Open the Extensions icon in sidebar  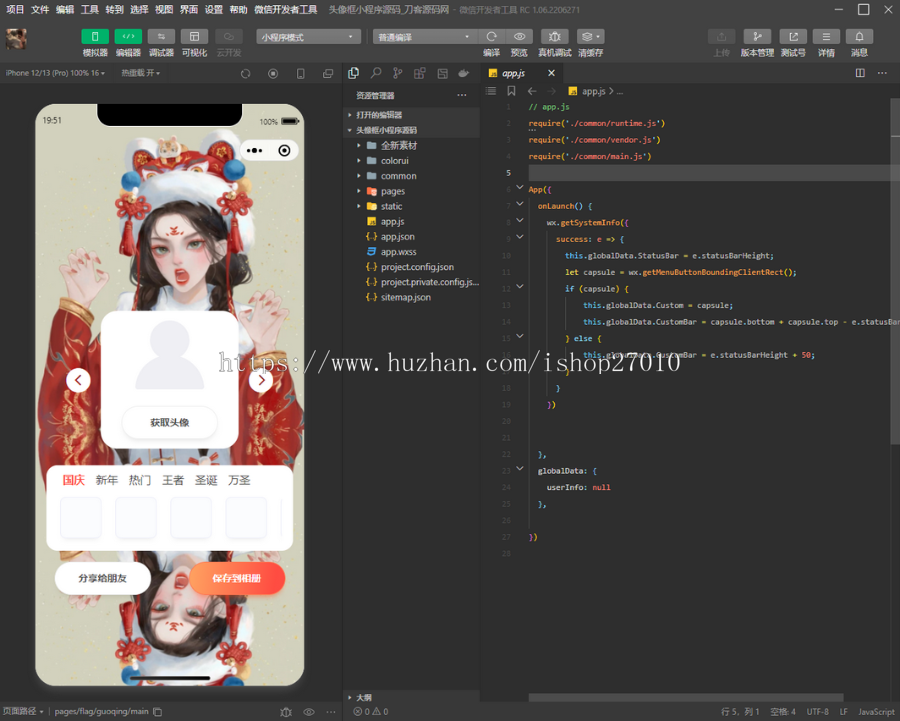point(420,73)
